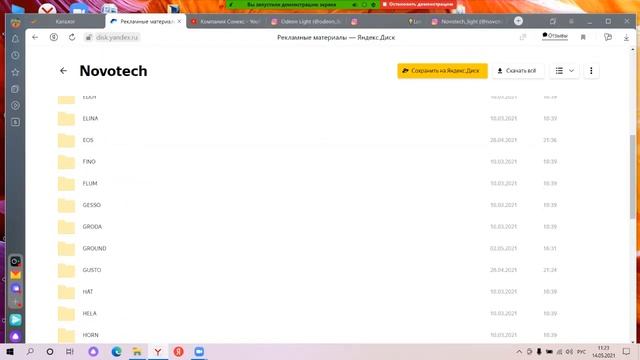
Task: Open notifications bell in browser sidebar
Action: 16,39
